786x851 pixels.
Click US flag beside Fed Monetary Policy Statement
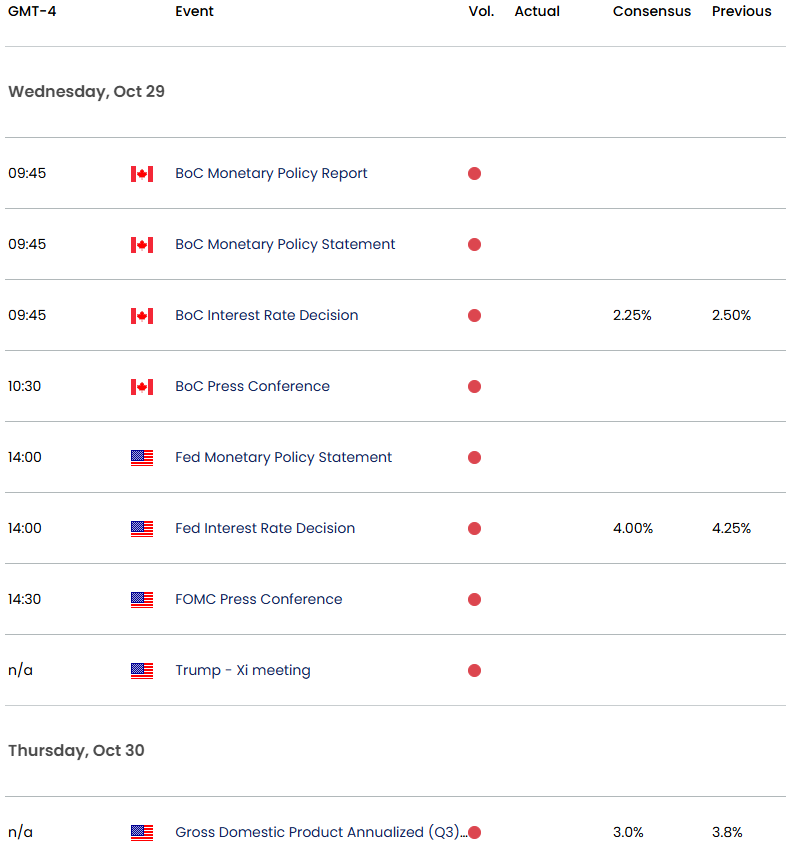pos(142,458)
